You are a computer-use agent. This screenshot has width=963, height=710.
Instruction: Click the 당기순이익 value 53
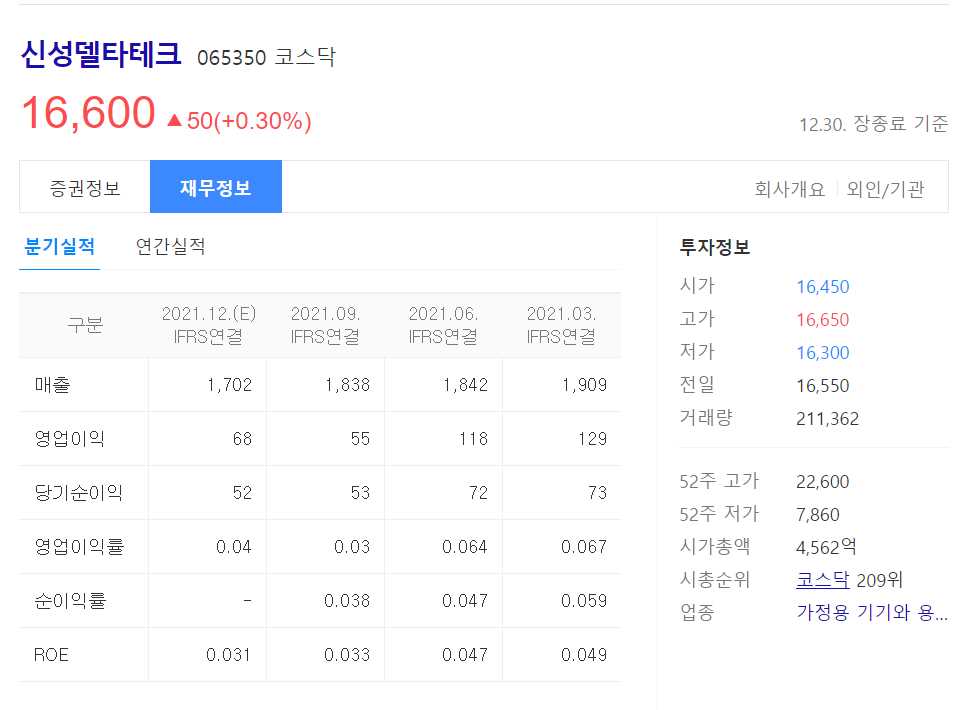click(360, 493)
